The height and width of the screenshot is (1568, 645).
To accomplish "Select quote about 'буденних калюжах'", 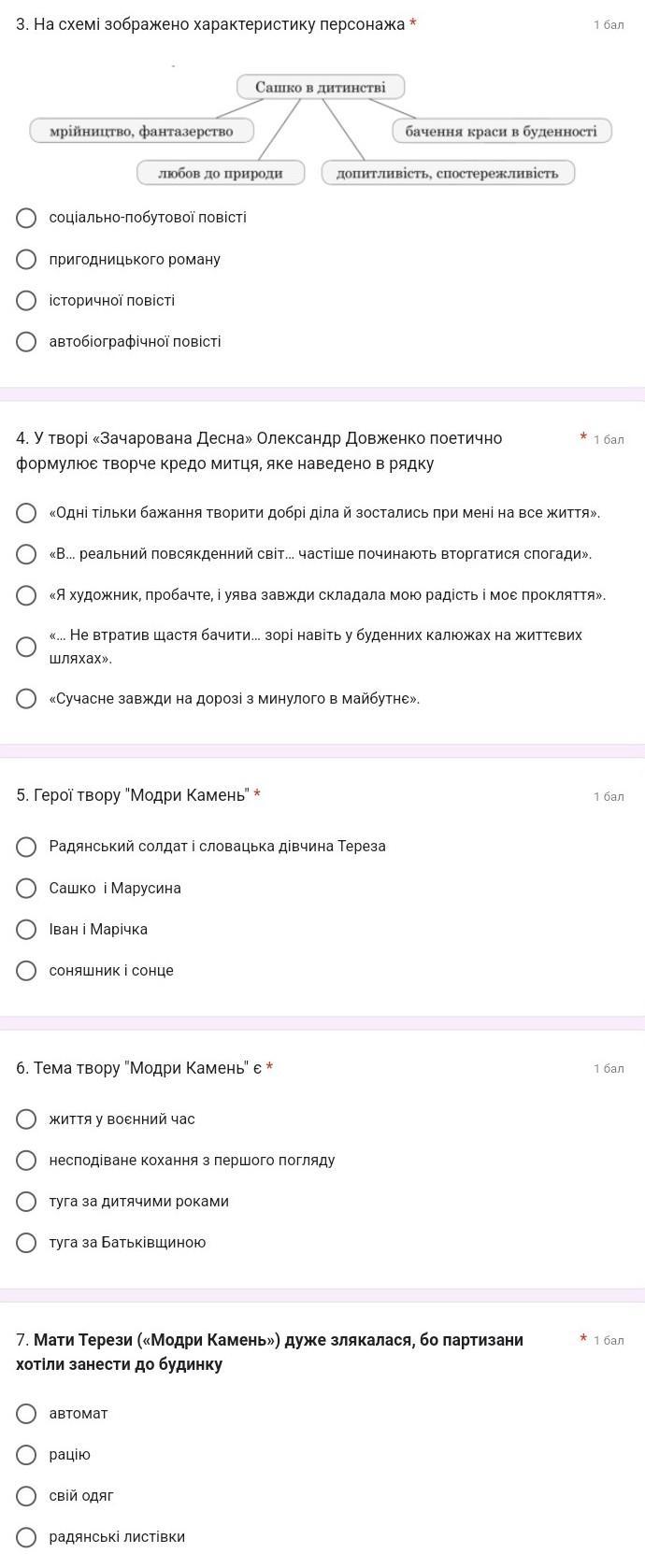I will click(27, 647).
